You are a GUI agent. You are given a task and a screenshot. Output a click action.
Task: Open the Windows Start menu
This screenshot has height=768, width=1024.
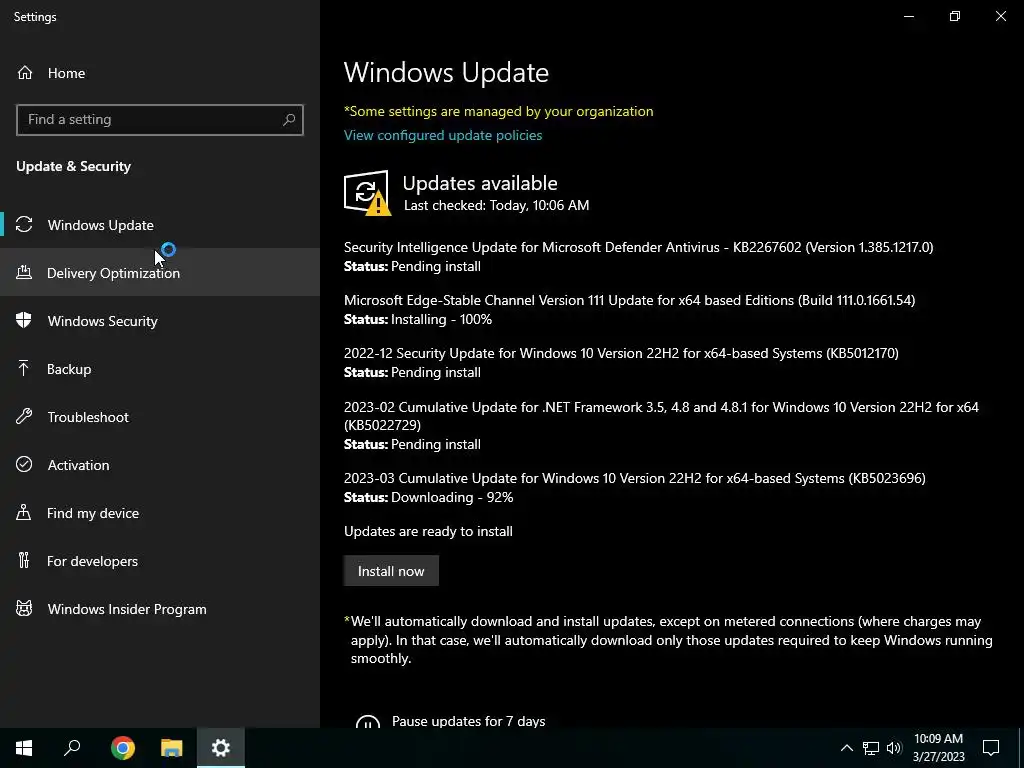24,748
